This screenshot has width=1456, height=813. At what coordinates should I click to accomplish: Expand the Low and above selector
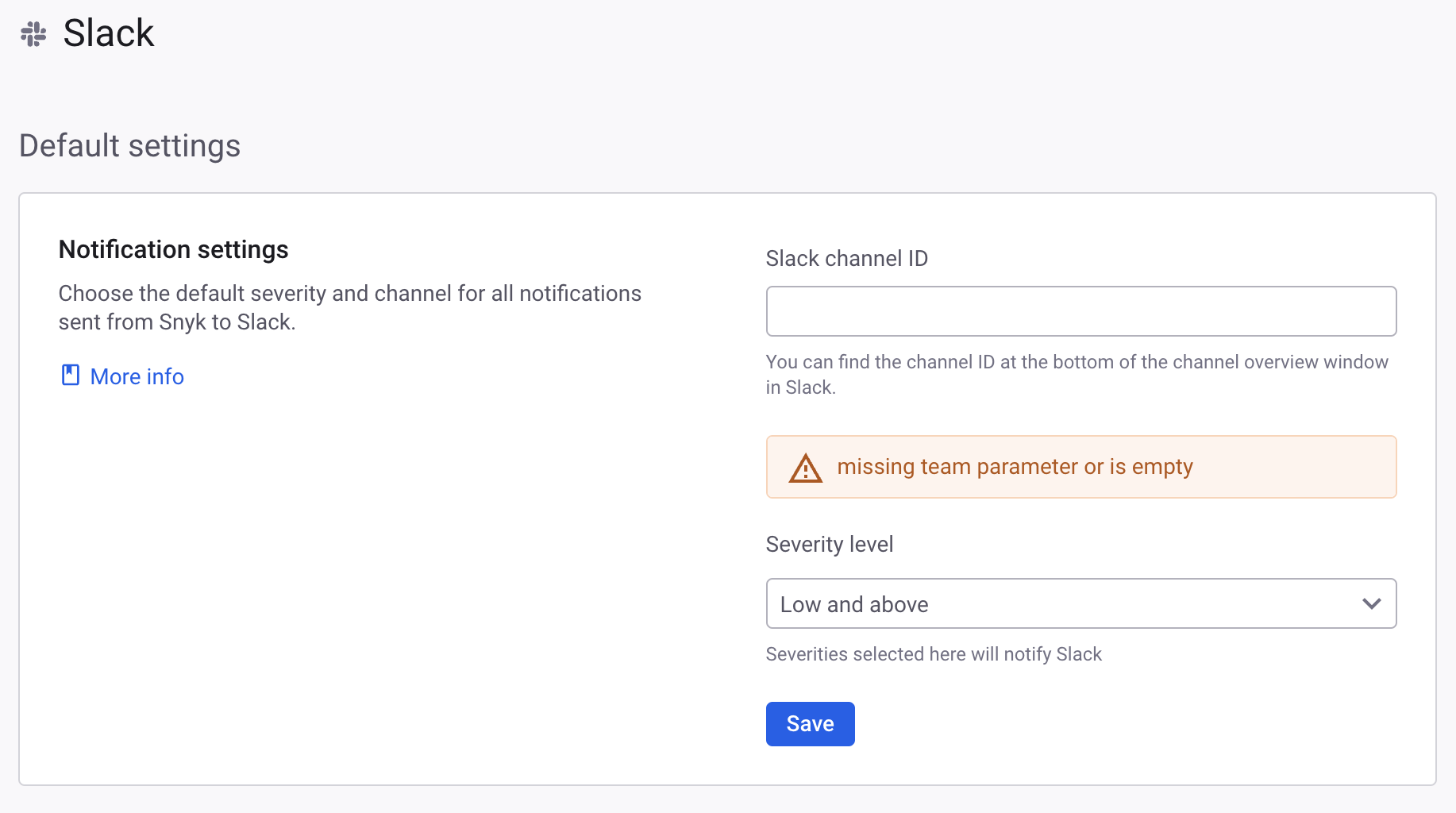(x=1080, y=603)
